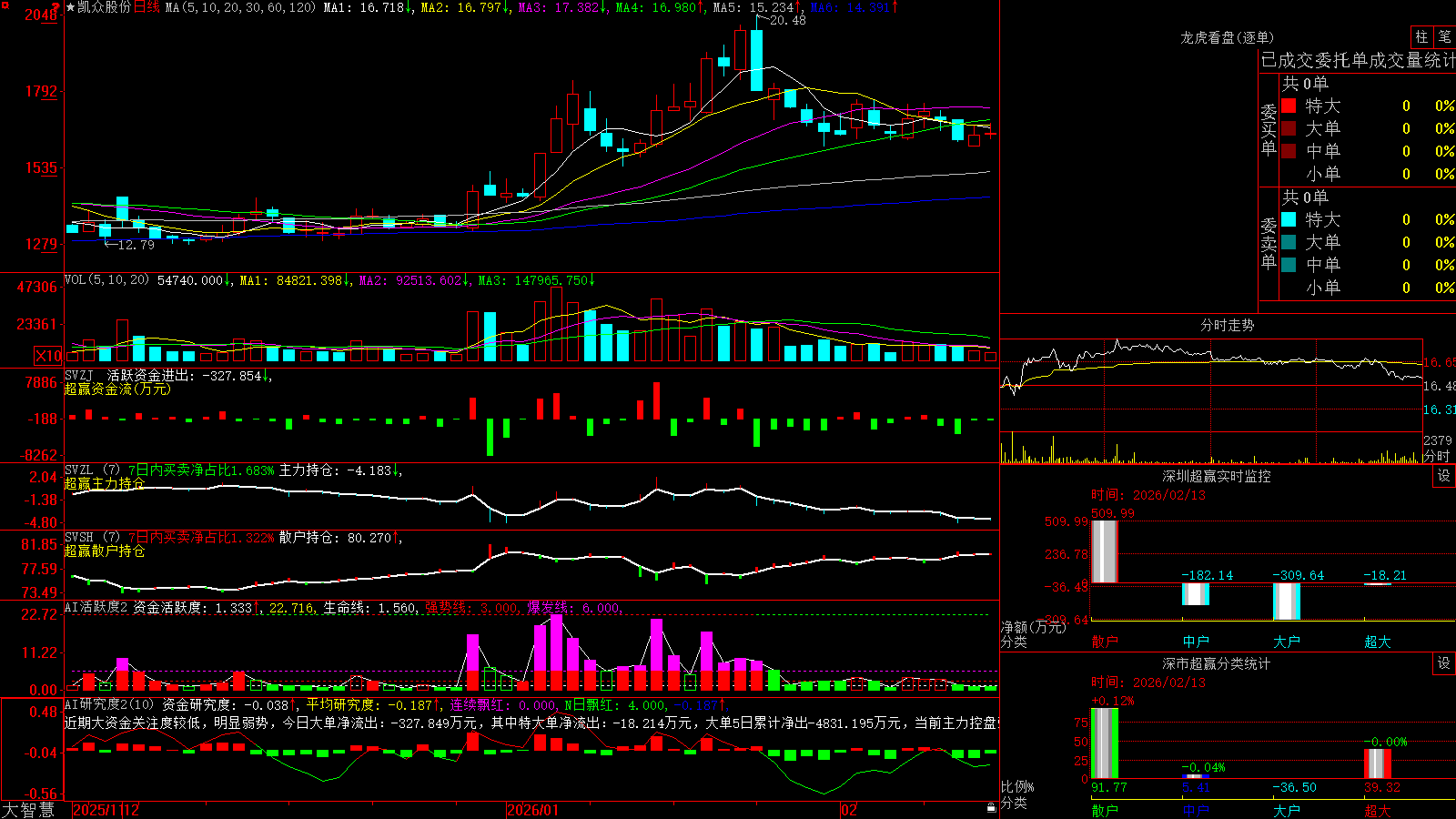Click the 大智慧 logo text
Viewport: 1456px width, 819px height.
pyautogui.click(x=28, y=809)
